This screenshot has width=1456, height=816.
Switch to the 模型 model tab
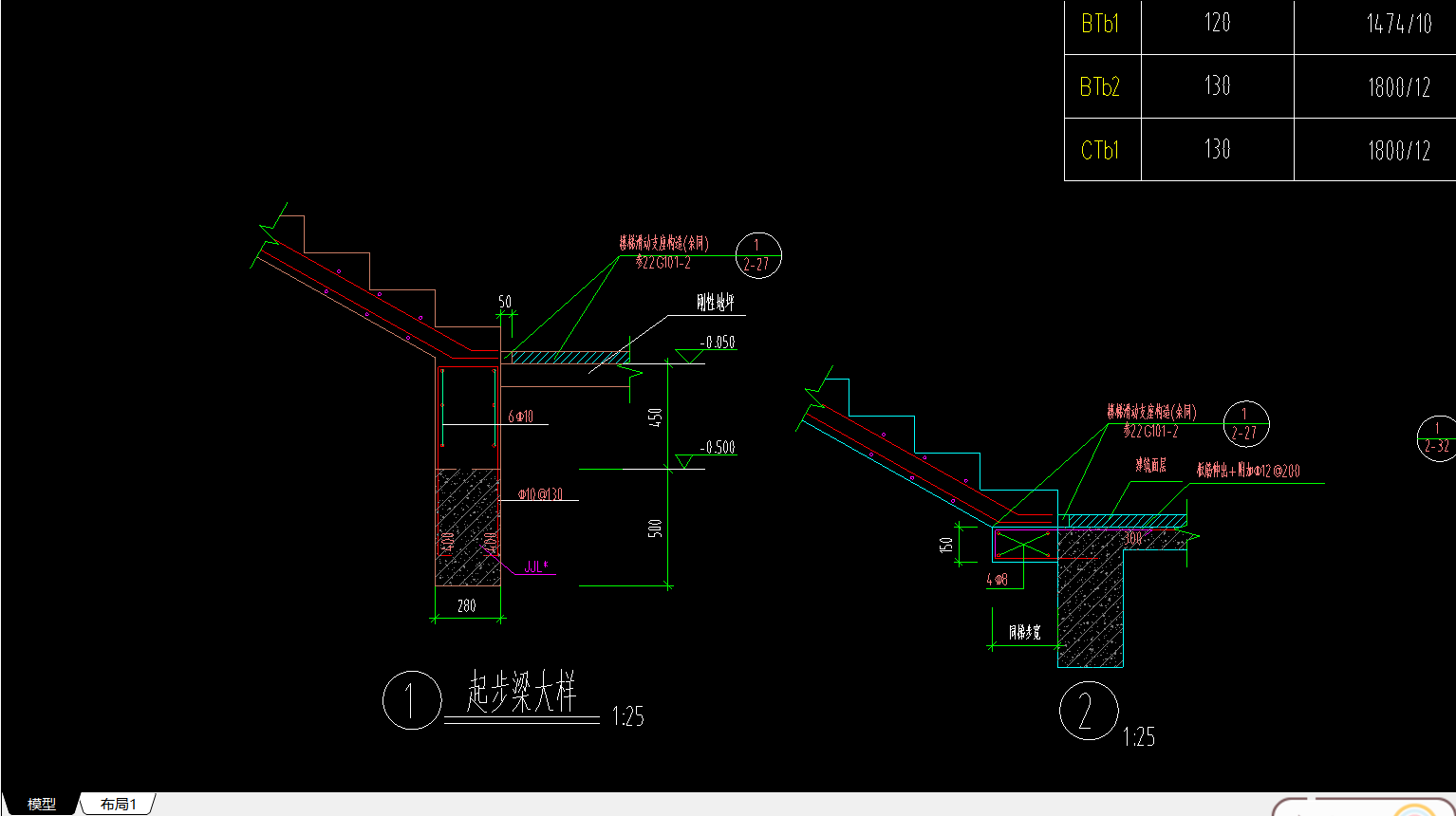tap(41, 804)
